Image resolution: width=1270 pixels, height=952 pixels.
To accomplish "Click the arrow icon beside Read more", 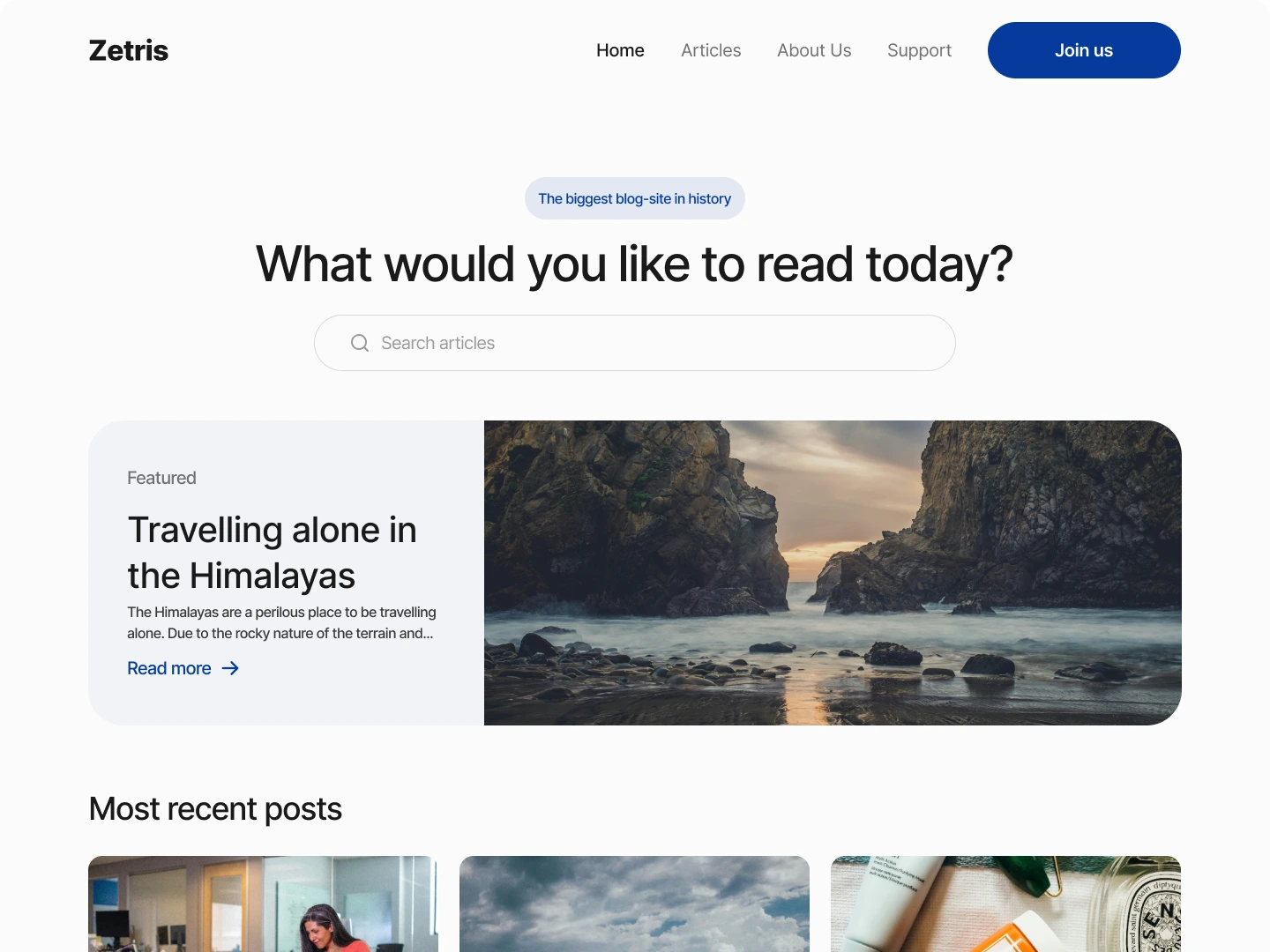I will 230,668.
